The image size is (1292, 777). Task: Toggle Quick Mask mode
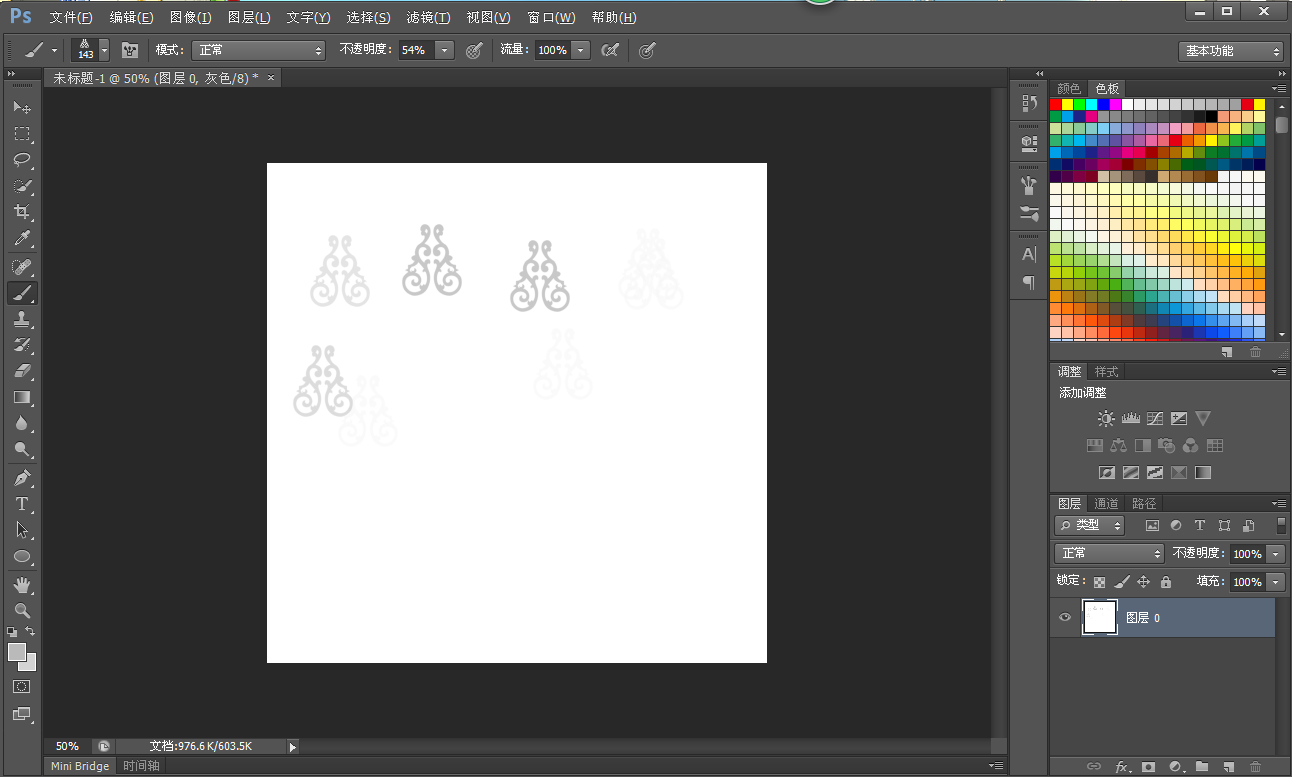(22, 687)
